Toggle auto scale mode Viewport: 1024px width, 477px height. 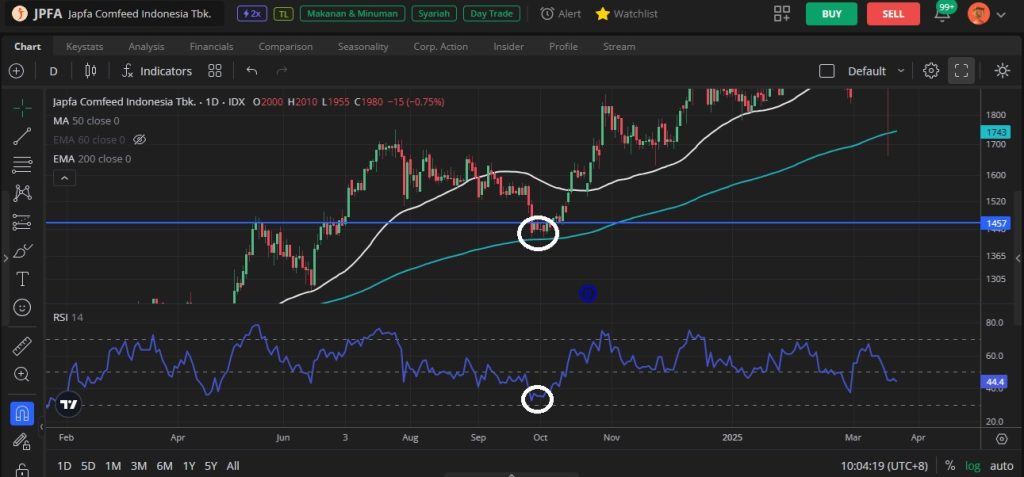pyautogui.click(x=1002, y=466)
